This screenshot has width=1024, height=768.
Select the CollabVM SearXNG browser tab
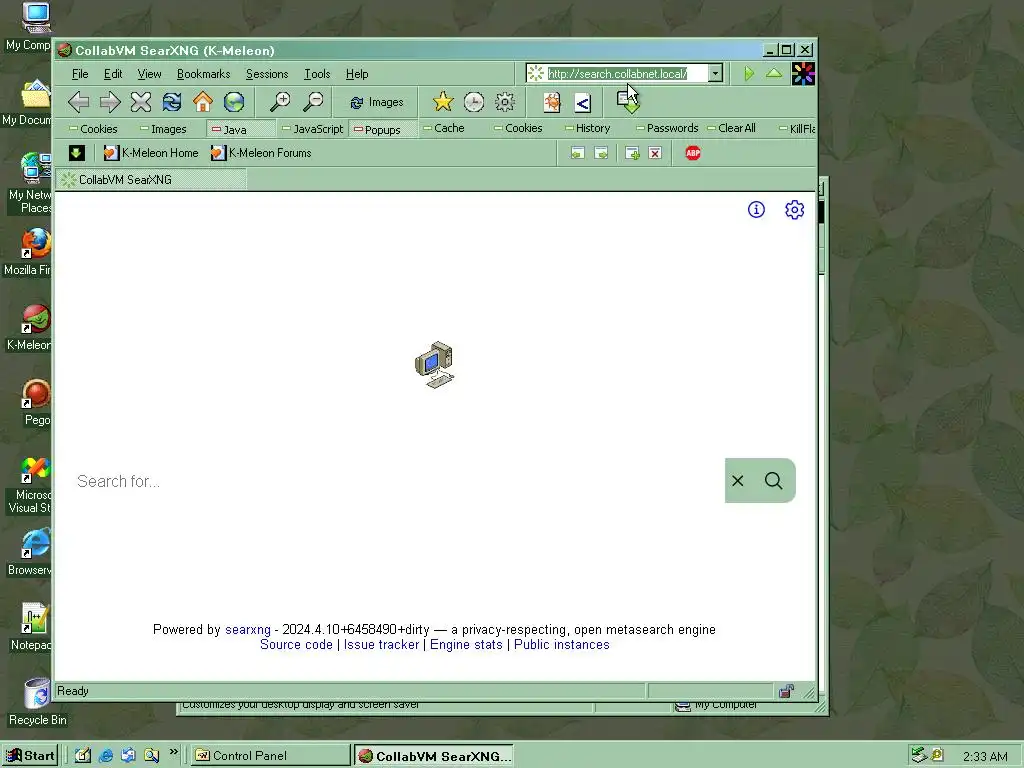tap(152, 180)
